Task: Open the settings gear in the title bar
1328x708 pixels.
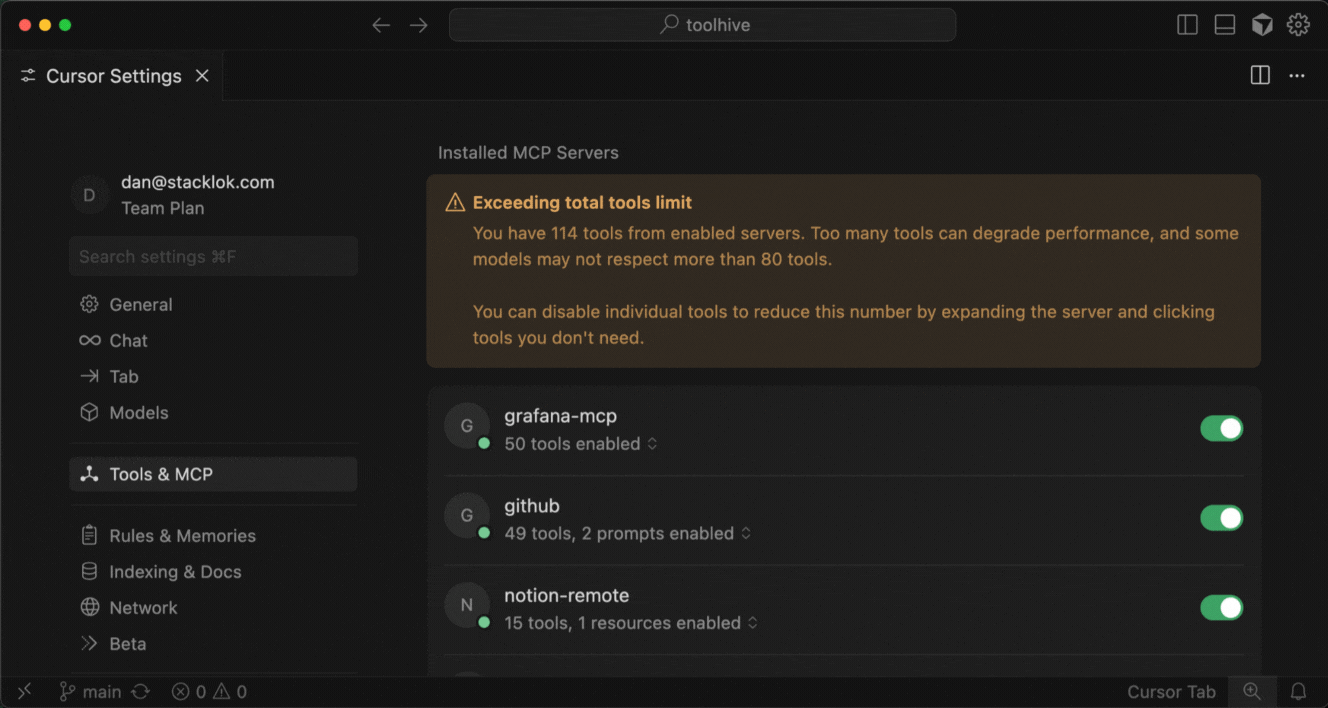Action: tap(1298, 24)
